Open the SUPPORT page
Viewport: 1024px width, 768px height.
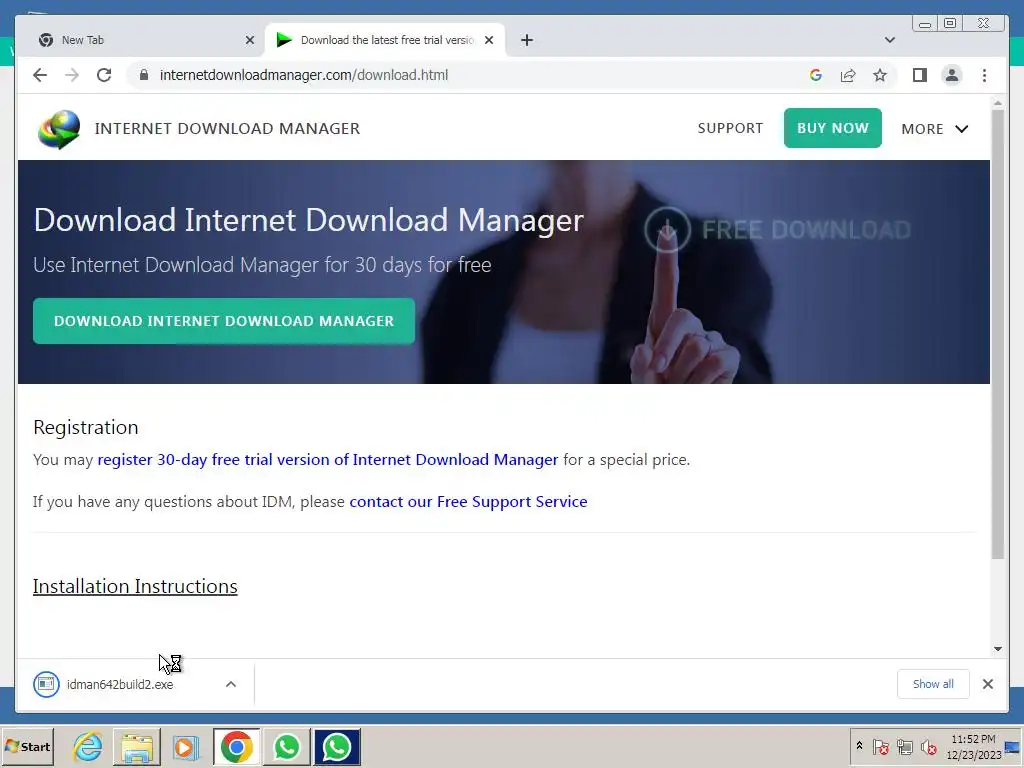(730, 128)
